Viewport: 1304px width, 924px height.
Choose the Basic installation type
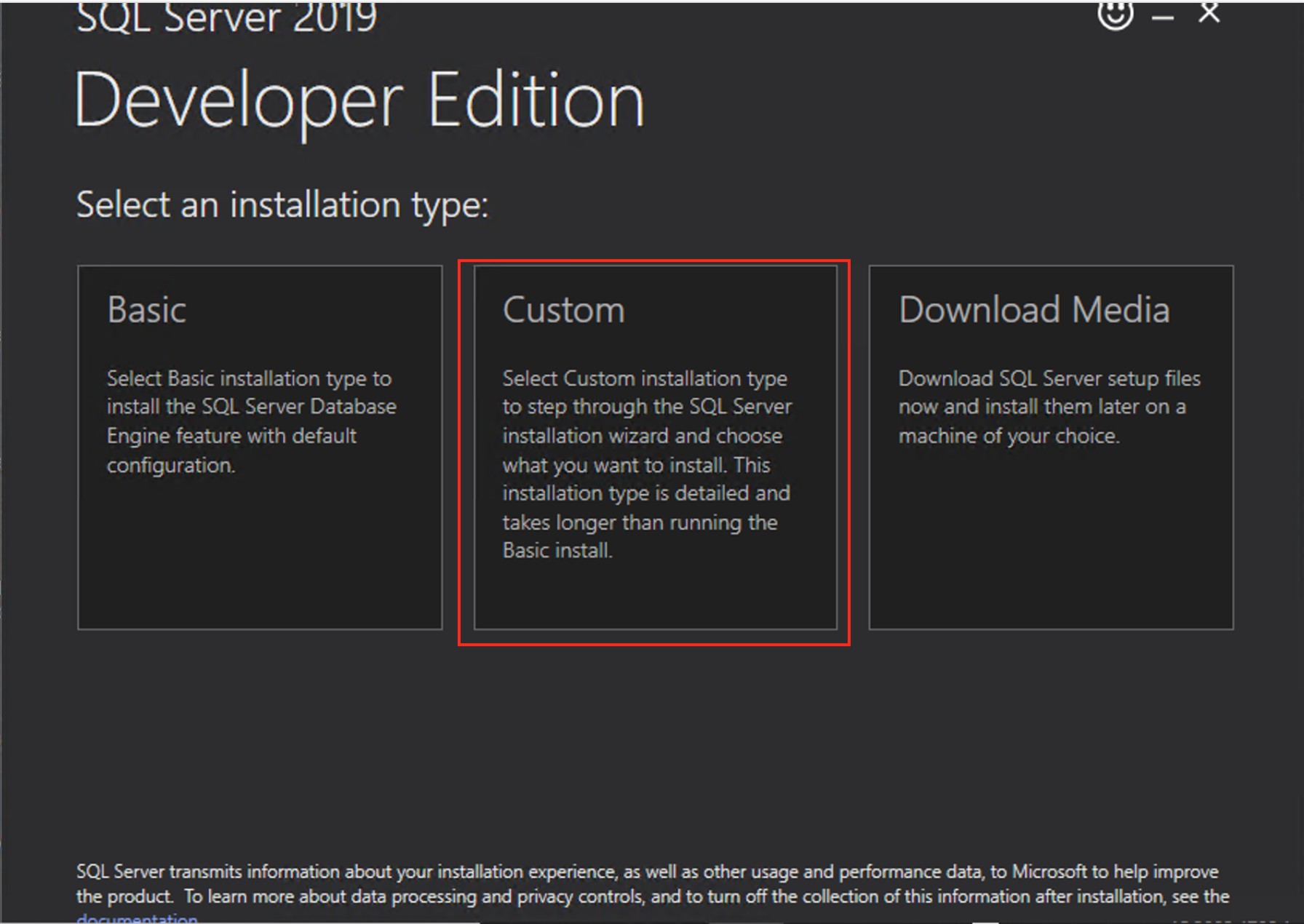260,447
